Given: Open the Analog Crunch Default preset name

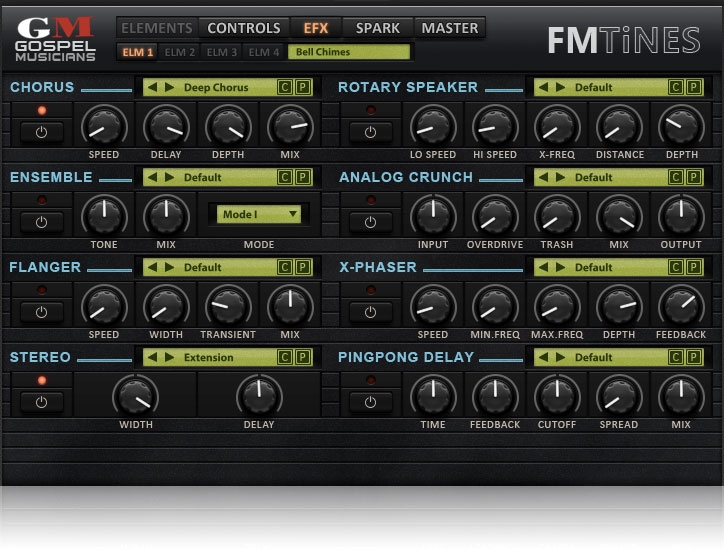Looking at the screenshot, I should (594, 177).
